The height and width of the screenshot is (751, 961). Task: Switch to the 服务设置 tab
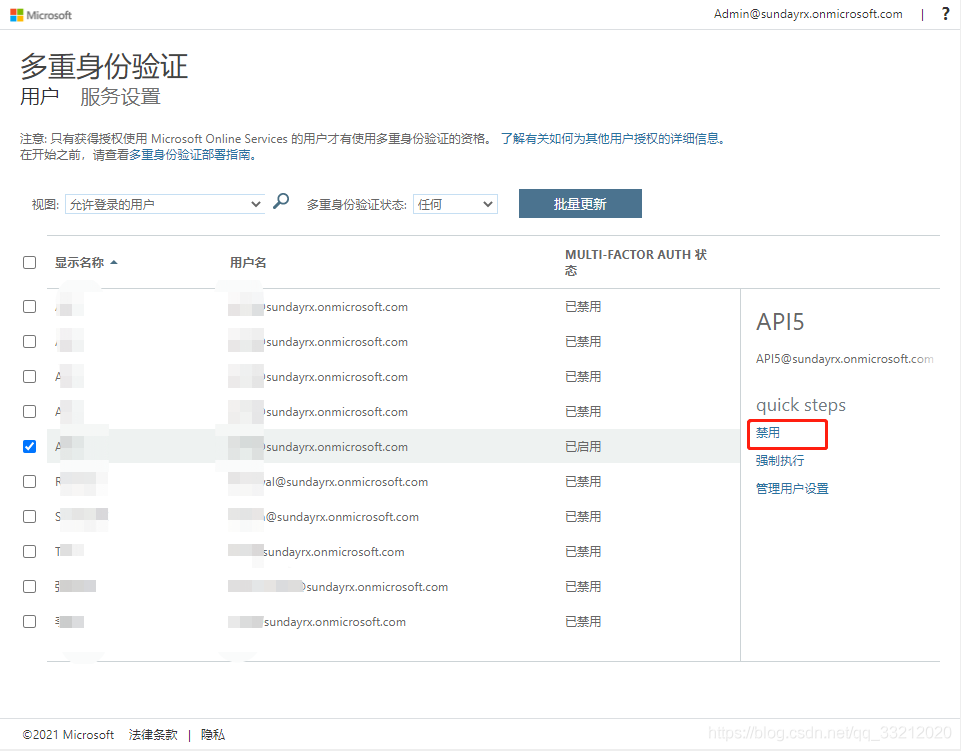[x=120, y=97]
